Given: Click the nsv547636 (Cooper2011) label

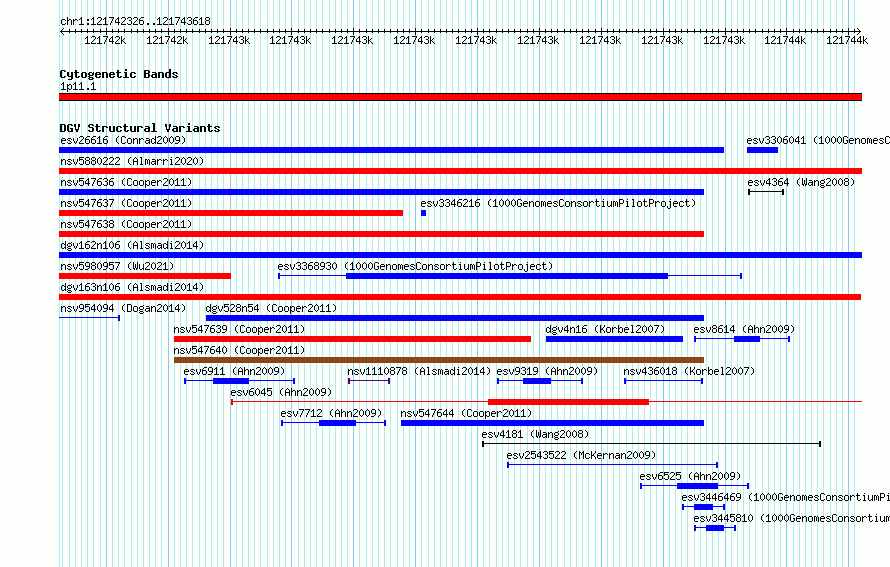Looking at the screenshot, I should [x=126, y=182].
